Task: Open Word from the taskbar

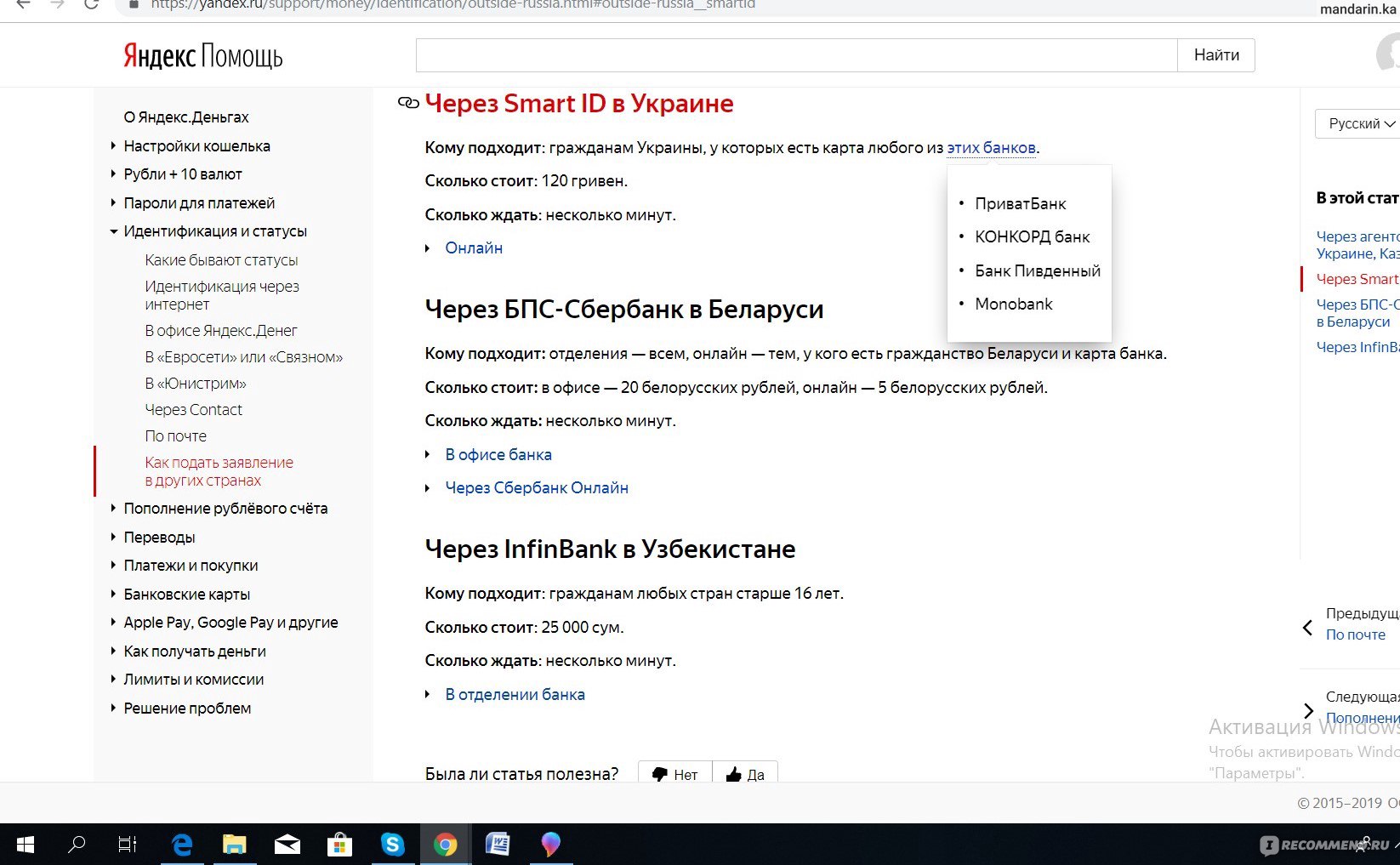Action: [x=498, y=845]
